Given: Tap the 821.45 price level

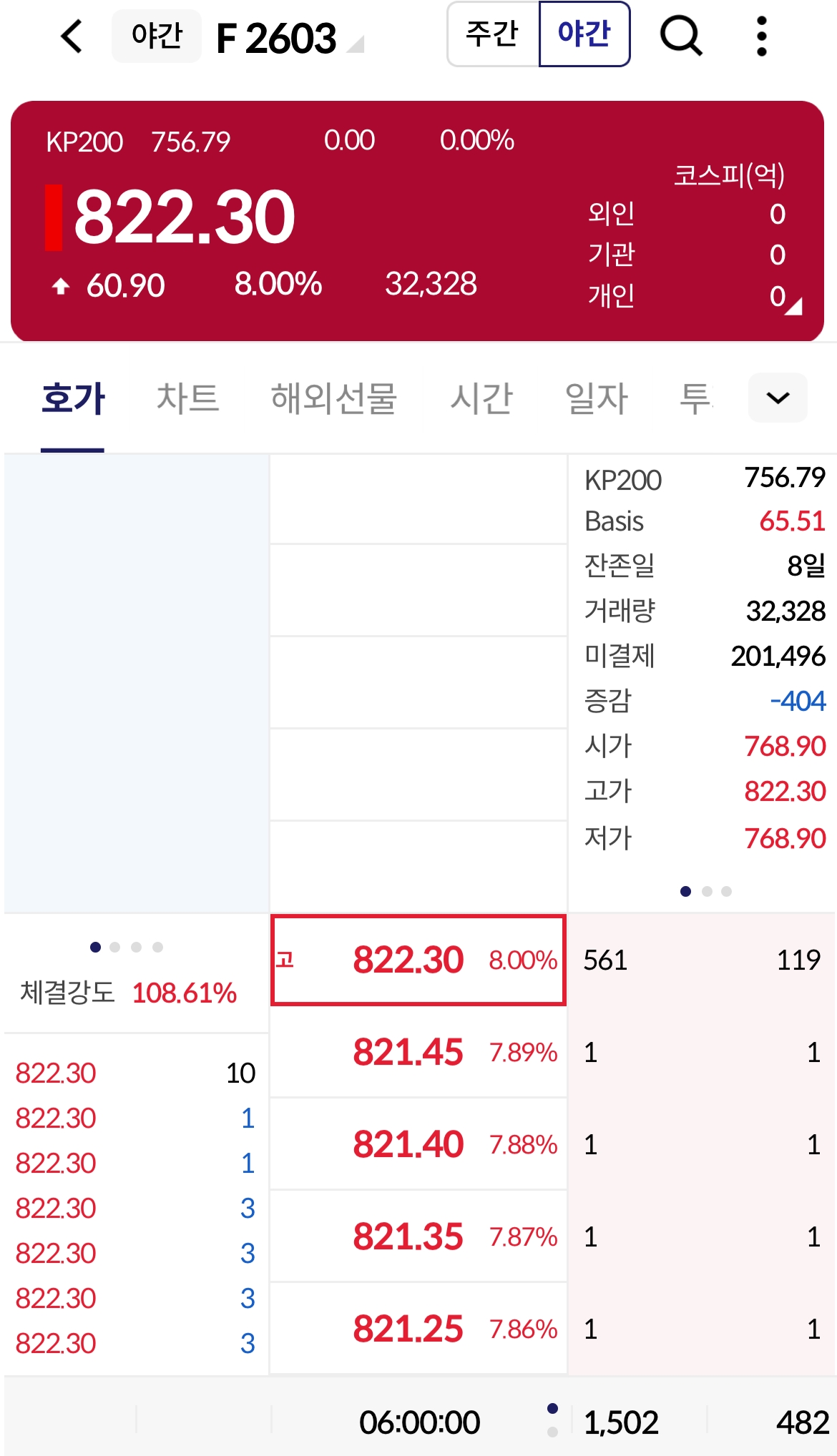Looking at the screenshot, I should tap(418, 1052).
